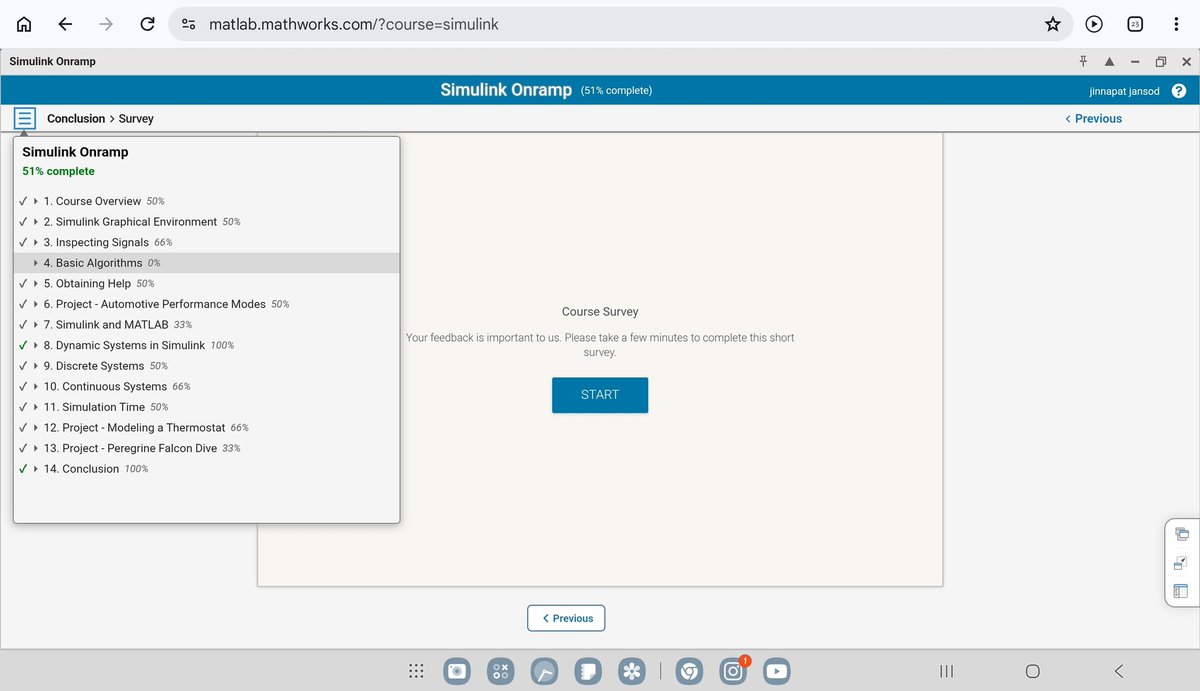Start the course survey

coord(600,395)
